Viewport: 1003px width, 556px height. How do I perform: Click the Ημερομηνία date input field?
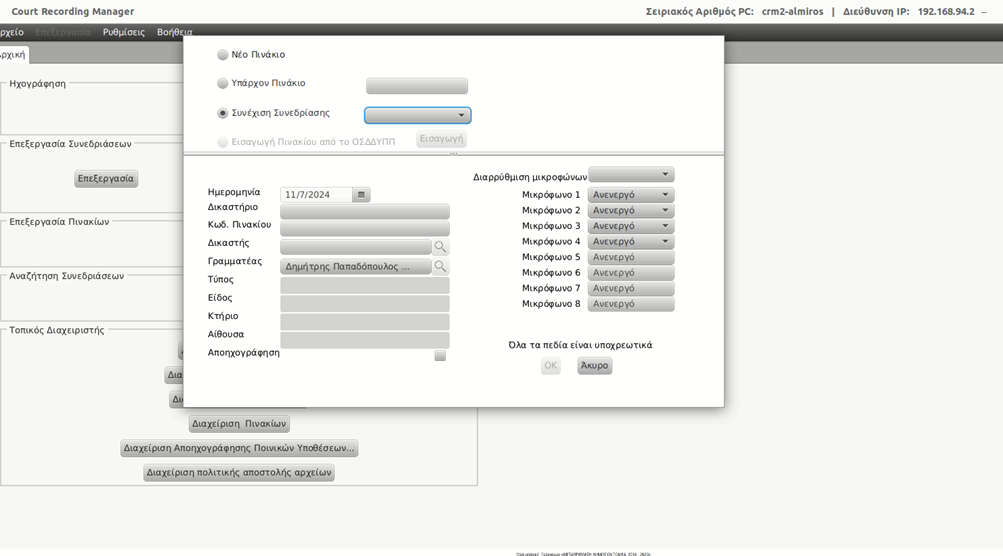click(x=316, y=195)
